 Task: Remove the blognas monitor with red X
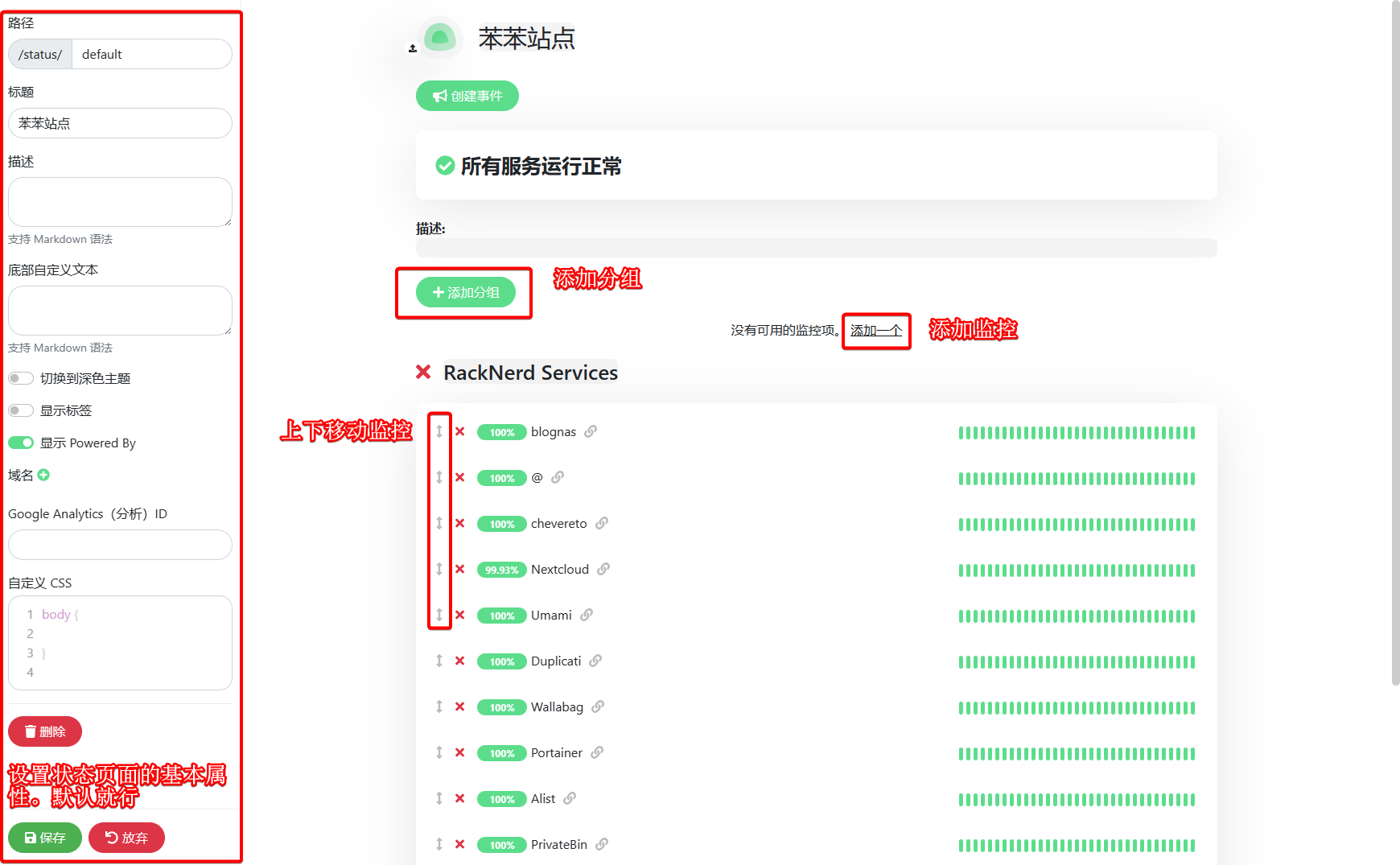click(x=460, y=431)
